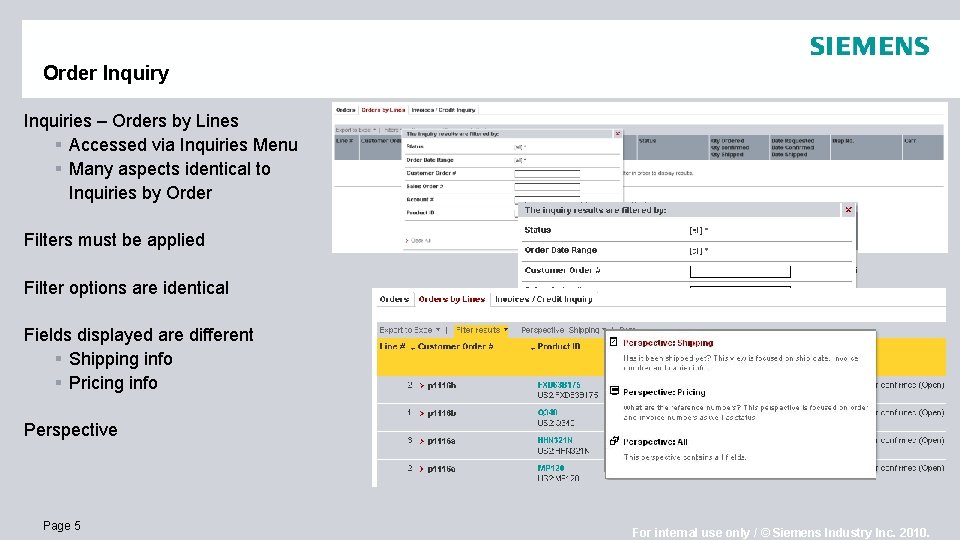This screenshot has height=540, width=960.
Task: Open the Order Date Range dropdown in the small popup
Action: 520,160
